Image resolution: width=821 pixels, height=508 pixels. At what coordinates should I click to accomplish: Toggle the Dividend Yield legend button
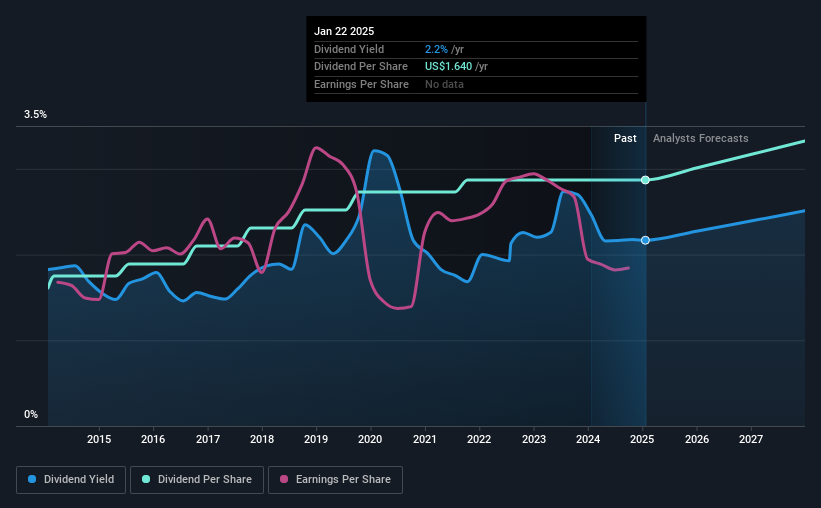pos(71,480)
